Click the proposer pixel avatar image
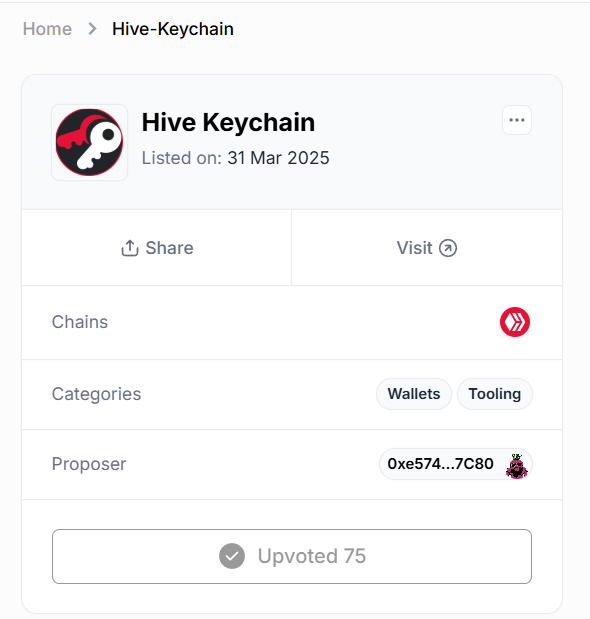 517,466
